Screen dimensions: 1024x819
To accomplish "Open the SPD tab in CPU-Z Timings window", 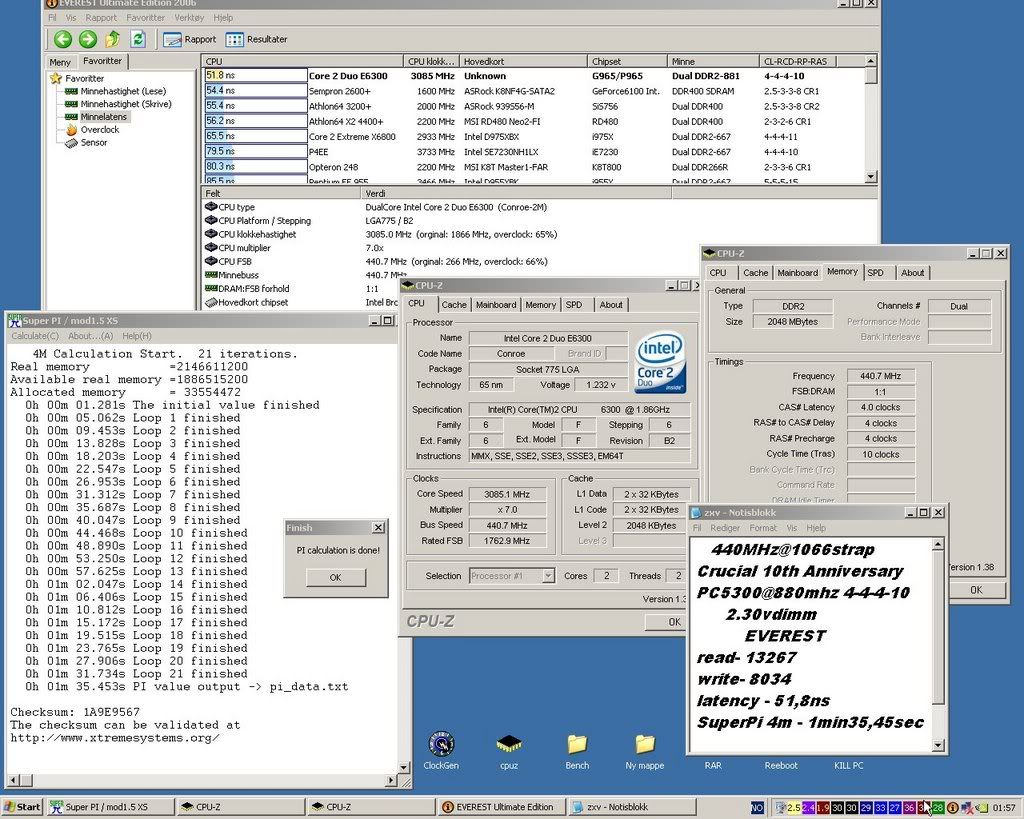I will pyautogui.click(x=875, y=273).
